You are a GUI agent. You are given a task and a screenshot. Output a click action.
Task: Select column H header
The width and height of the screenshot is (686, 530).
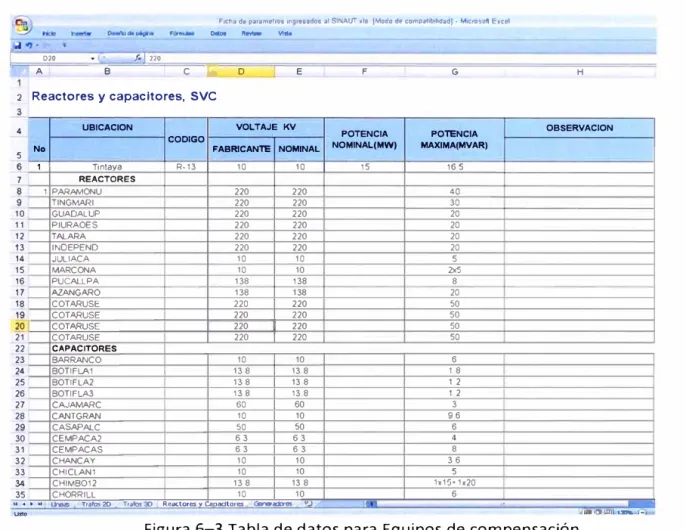(580, 71)
